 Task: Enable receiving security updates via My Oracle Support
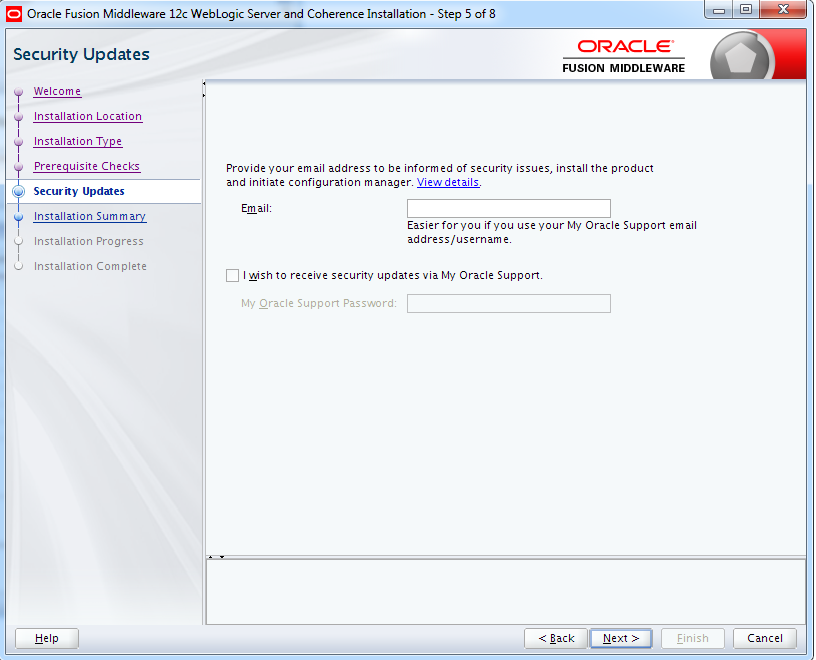coord(232,275)
